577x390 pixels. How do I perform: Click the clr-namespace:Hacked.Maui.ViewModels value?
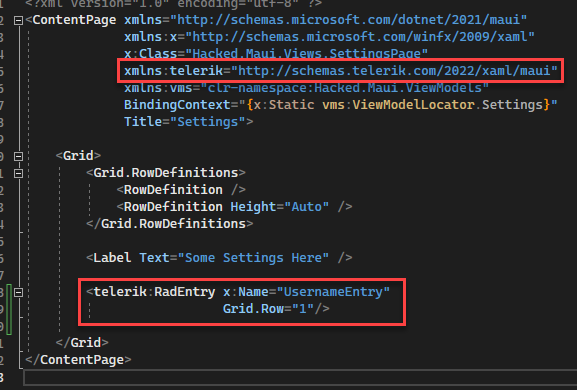[344, 88]
